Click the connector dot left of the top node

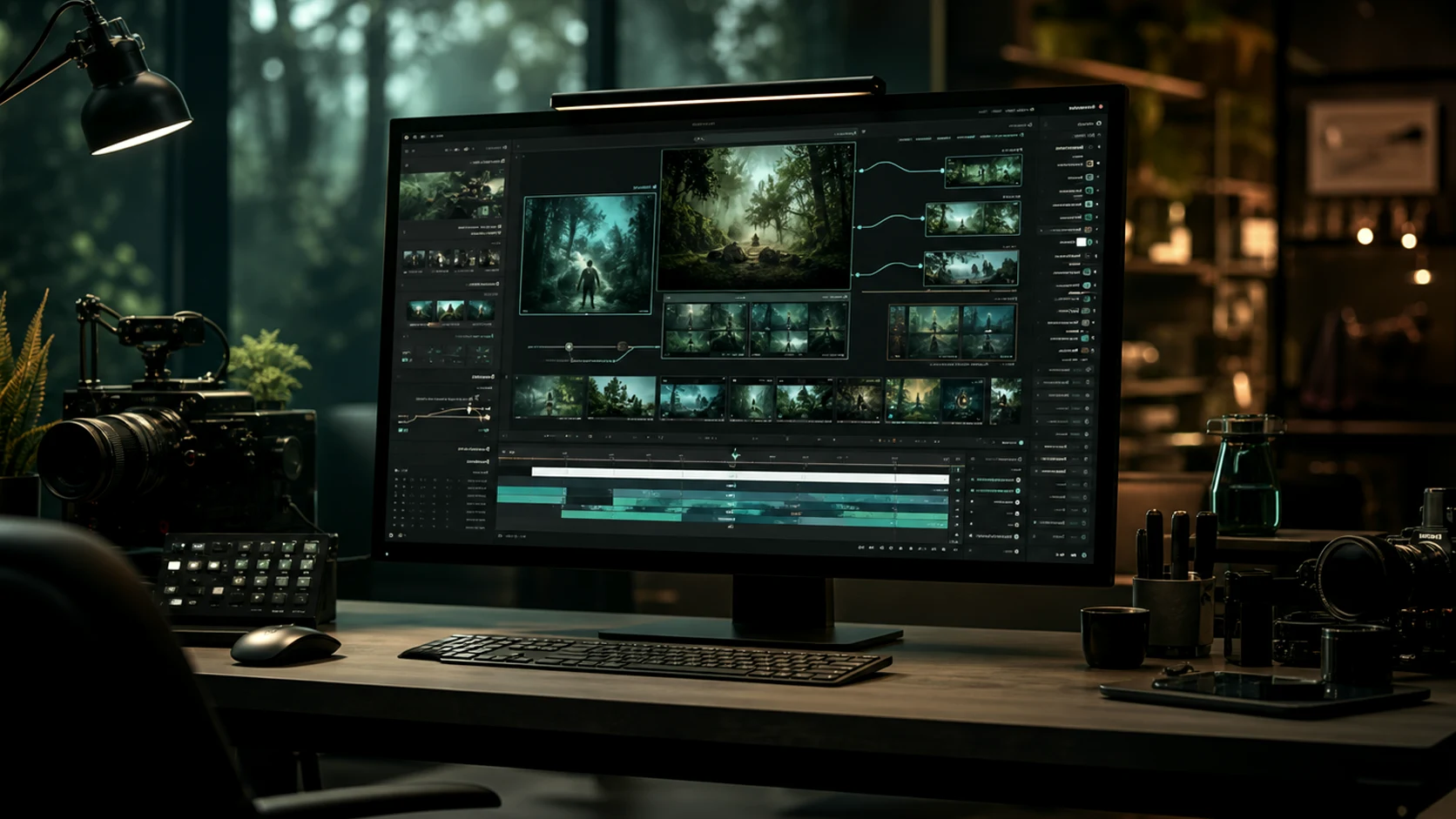(x=861, y=171)
